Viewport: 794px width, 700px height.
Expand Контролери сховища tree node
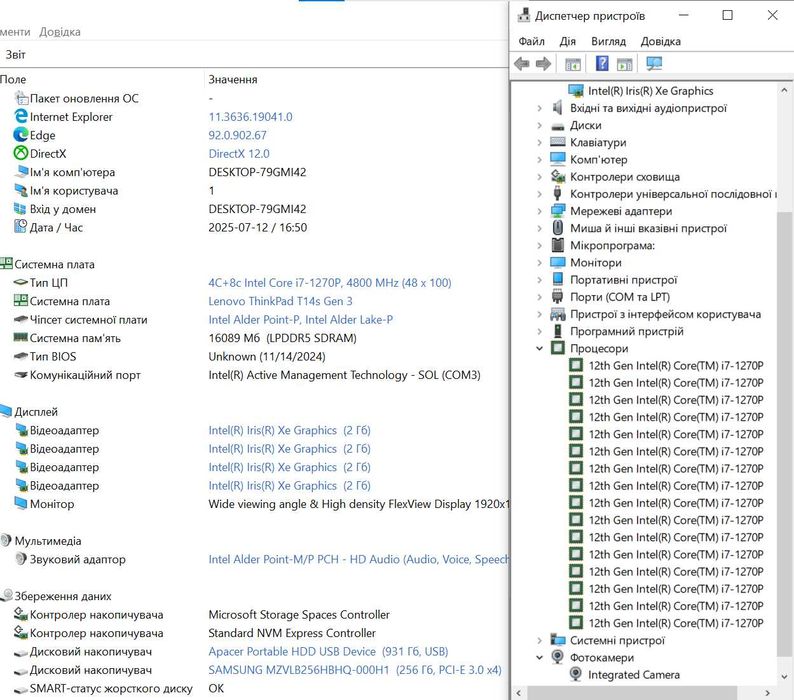click(540, 177)
